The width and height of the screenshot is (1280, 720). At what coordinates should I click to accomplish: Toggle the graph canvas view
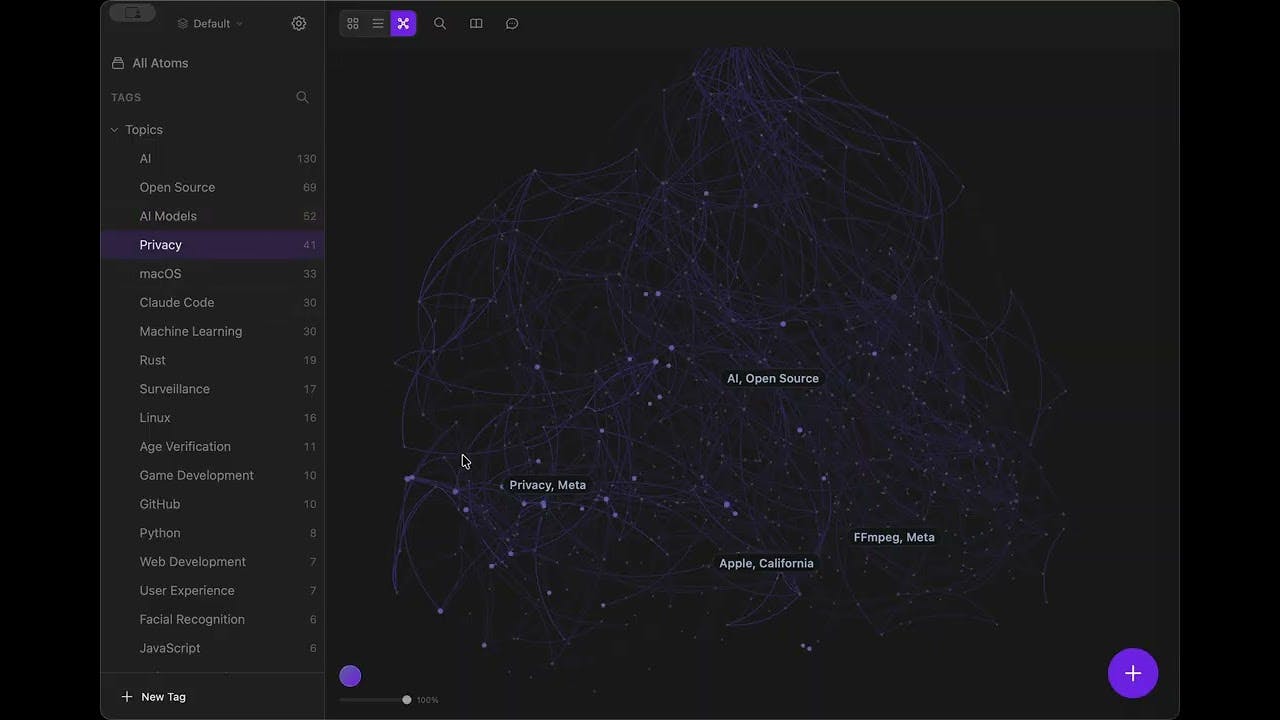403,23
